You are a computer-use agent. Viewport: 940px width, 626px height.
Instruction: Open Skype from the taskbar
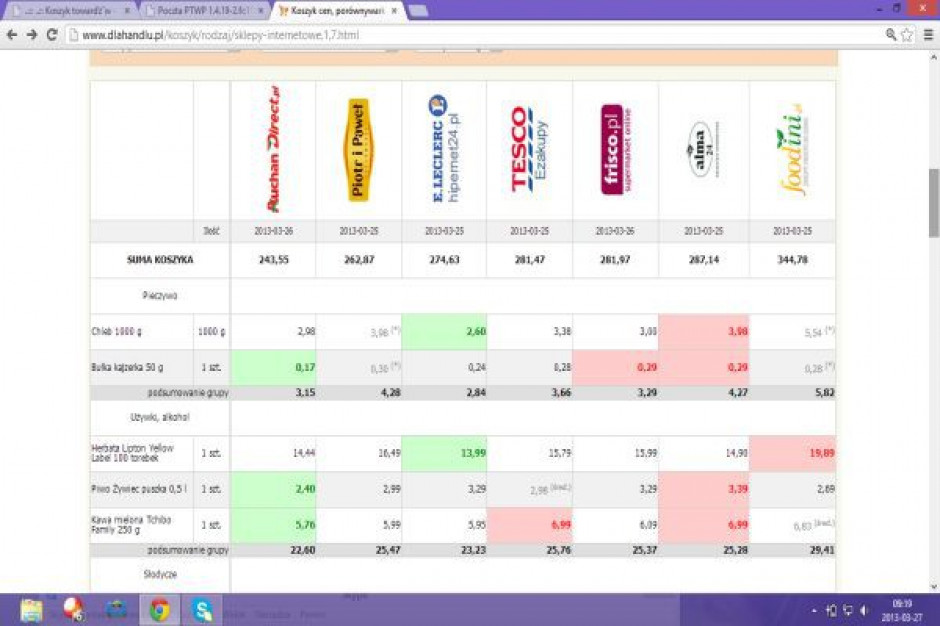202,610
